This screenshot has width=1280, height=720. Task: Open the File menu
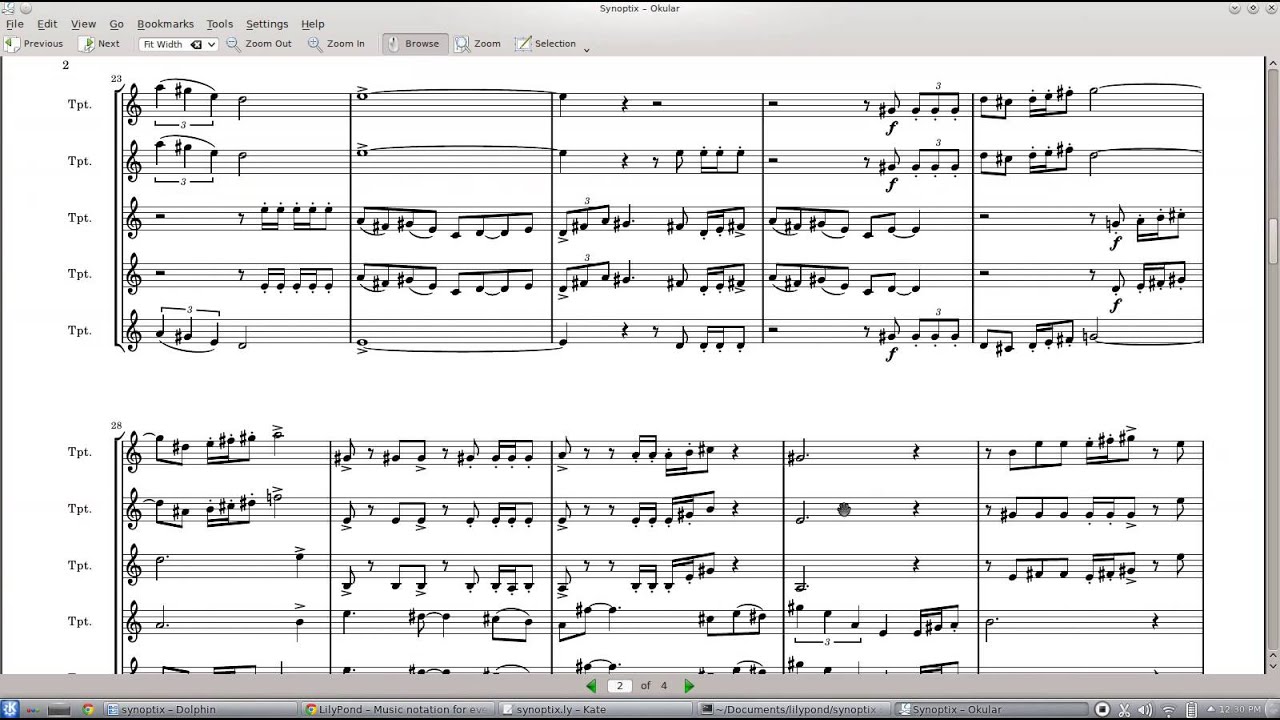[x=14, y=24]
